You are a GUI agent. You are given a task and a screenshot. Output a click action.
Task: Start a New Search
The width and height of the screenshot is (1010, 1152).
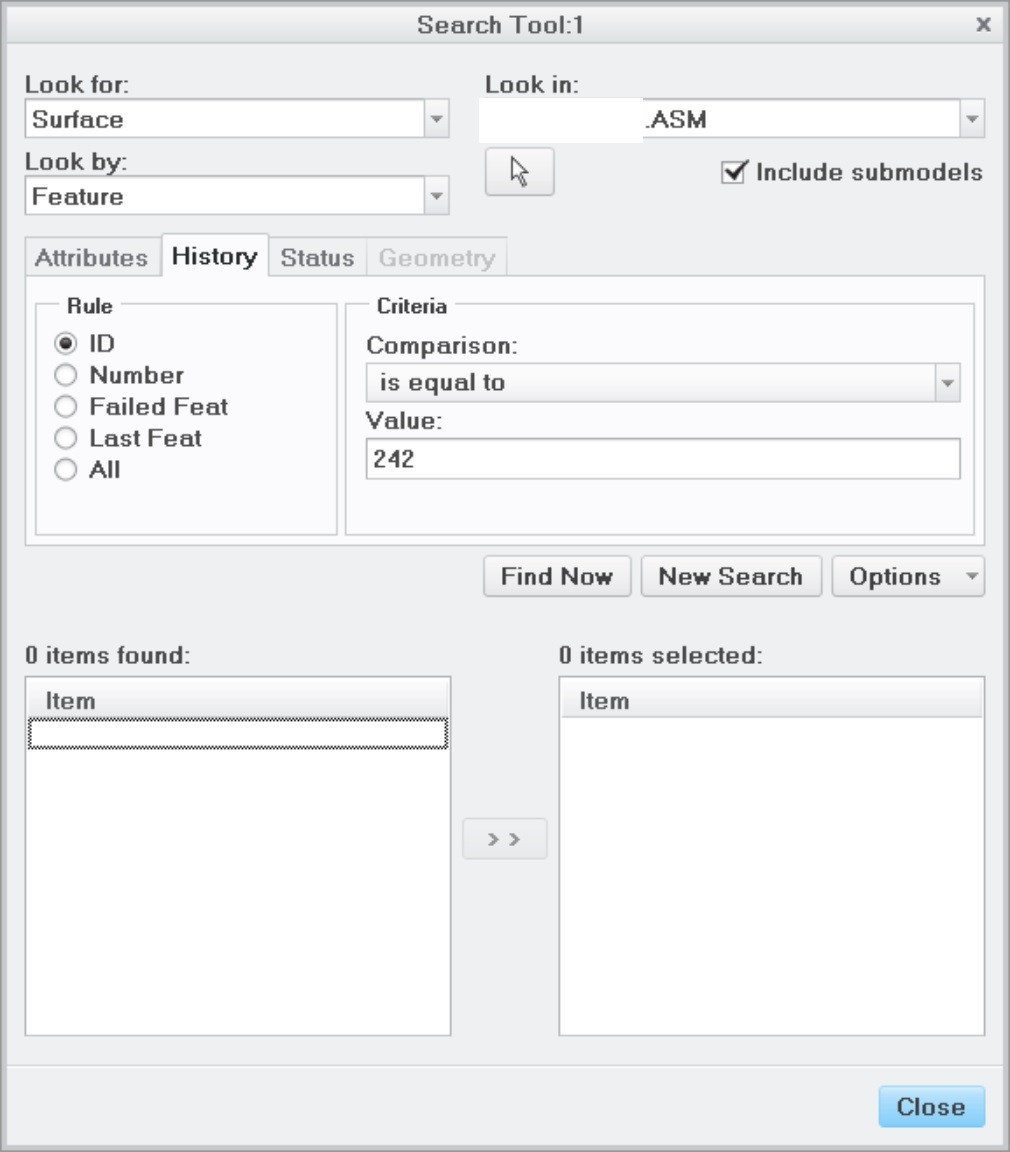click(x=732, y=576)
